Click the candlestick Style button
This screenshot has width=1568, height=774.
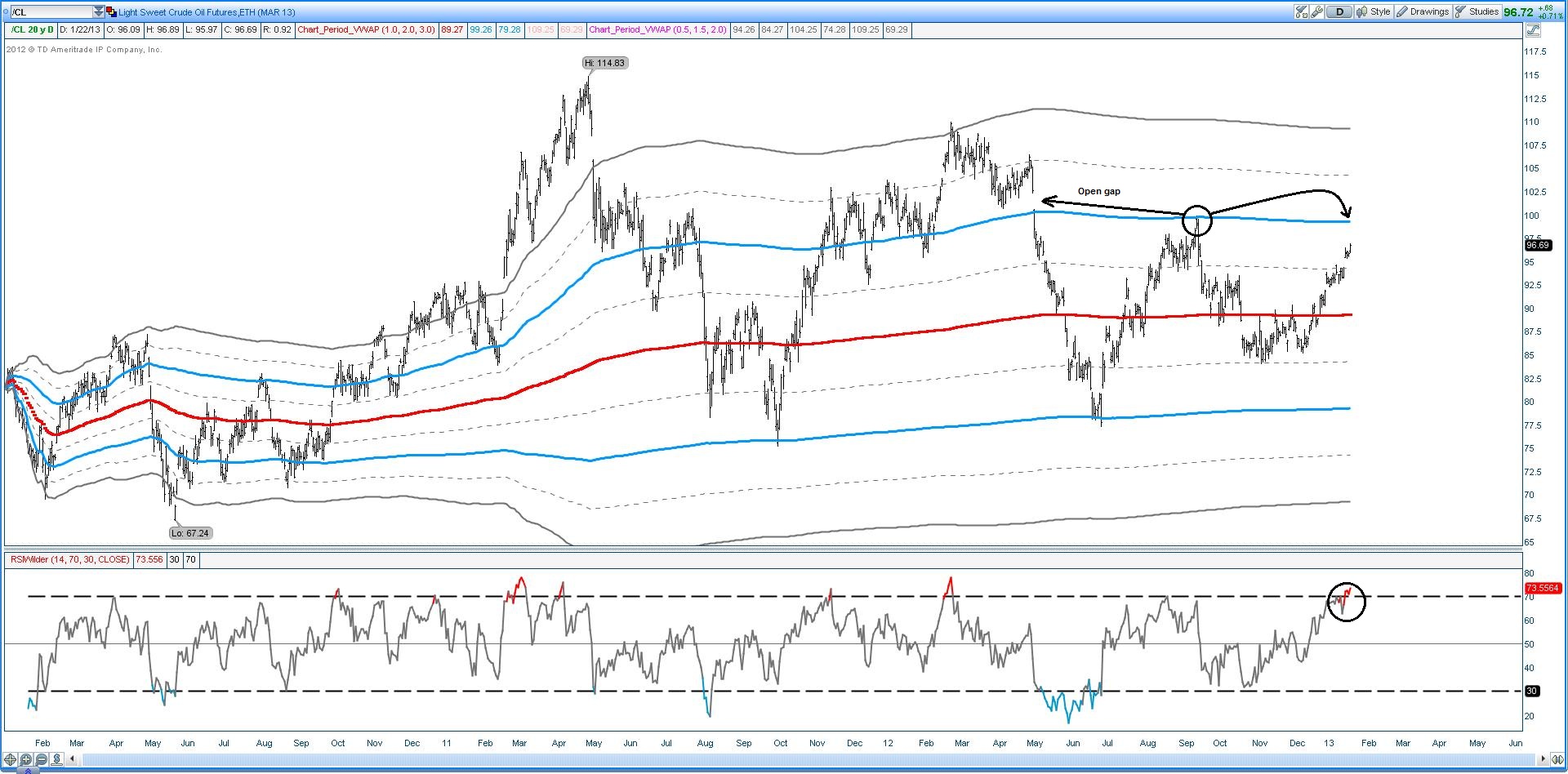(1374, 12)
